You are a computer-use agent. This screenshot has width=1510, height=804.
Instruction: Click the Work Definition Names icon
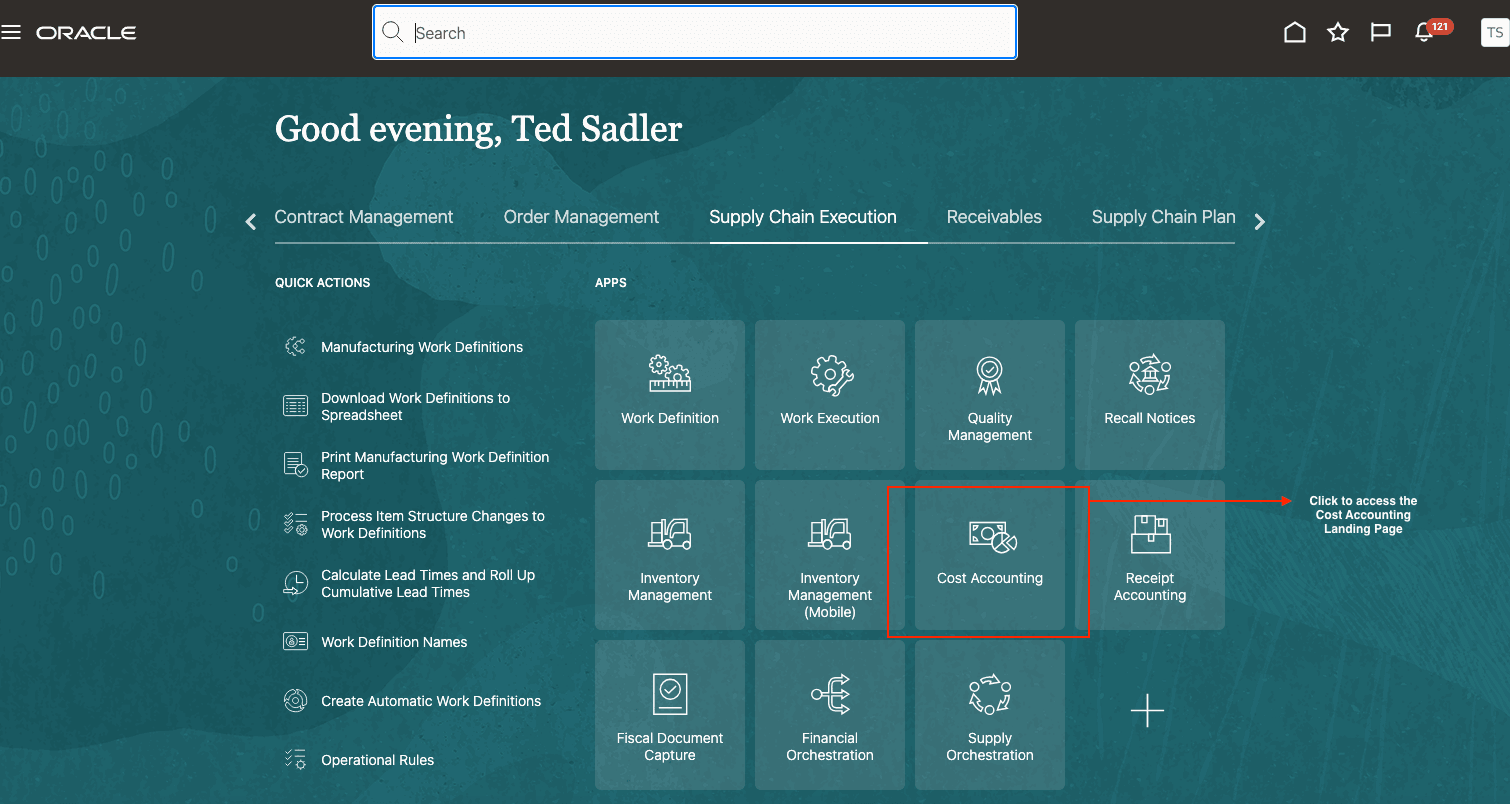295,642
